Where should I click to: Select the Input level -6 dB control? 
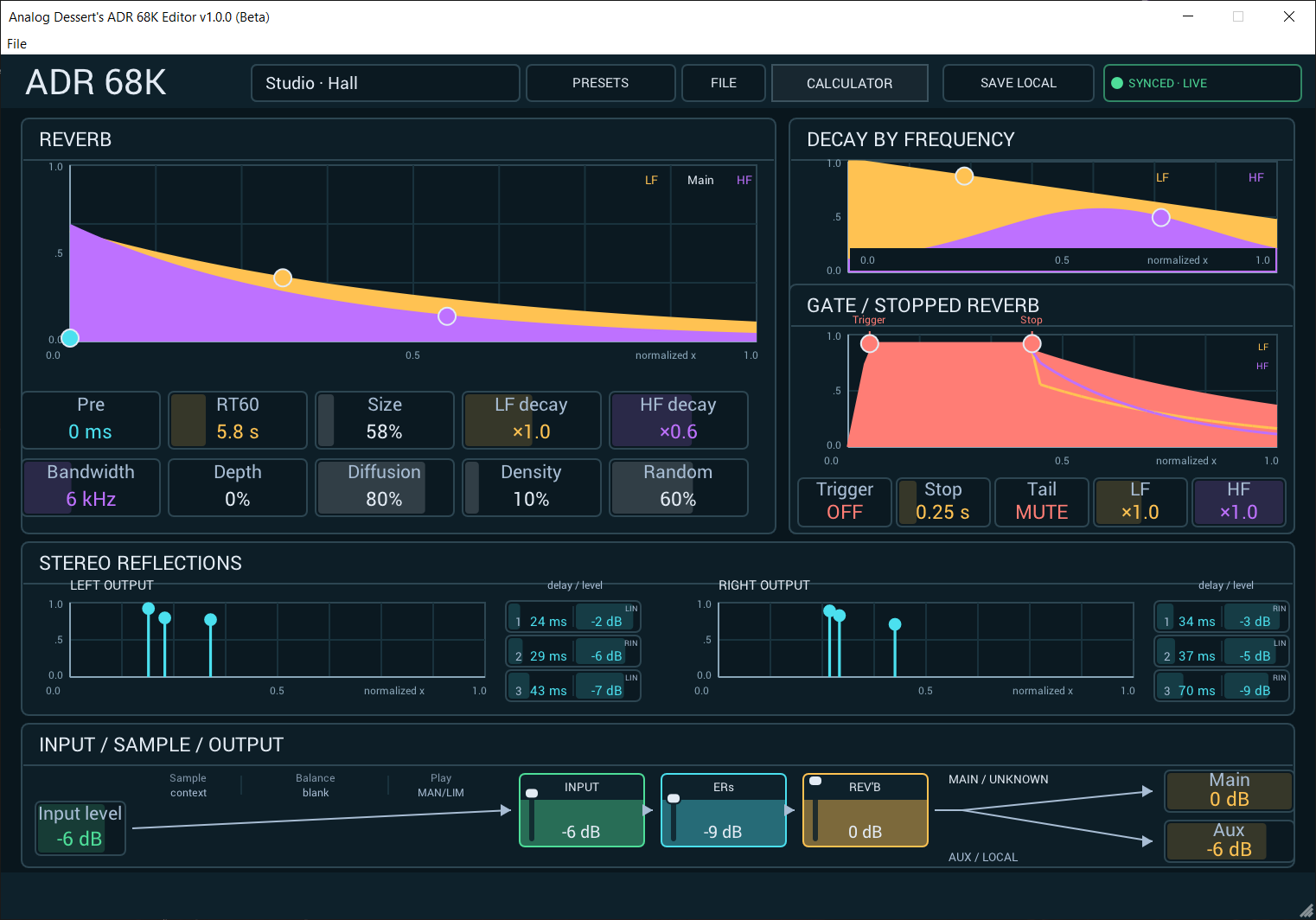[x=80, y=827]
